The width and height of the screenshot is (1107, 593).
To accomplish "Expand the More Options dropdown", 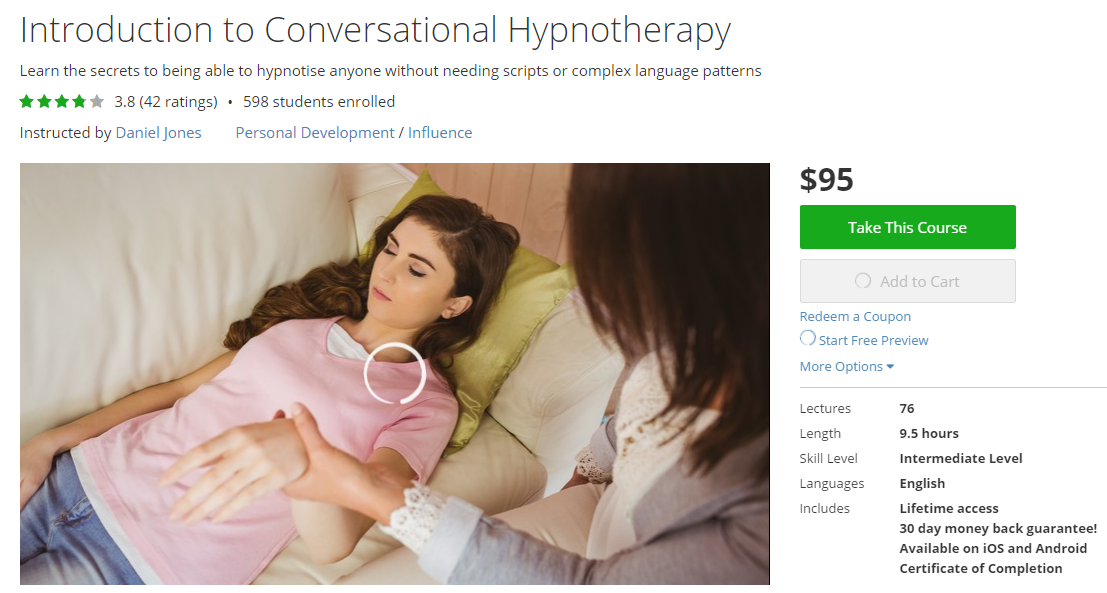I will 846,366.
